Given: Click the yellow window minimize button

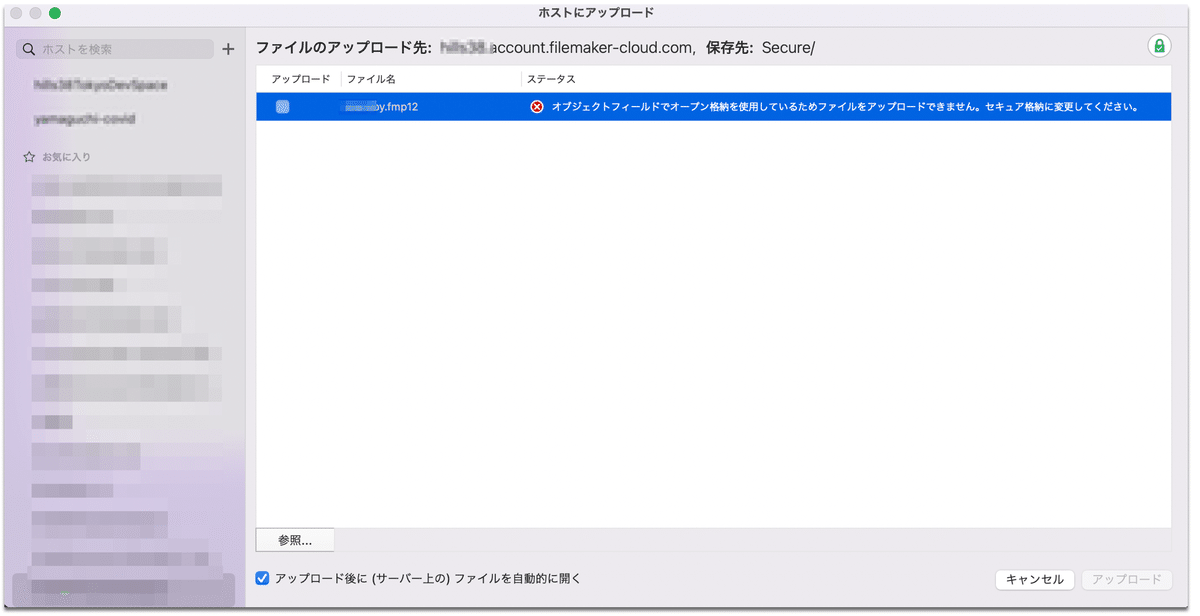Looking at the screenshot, I should 35,12.
